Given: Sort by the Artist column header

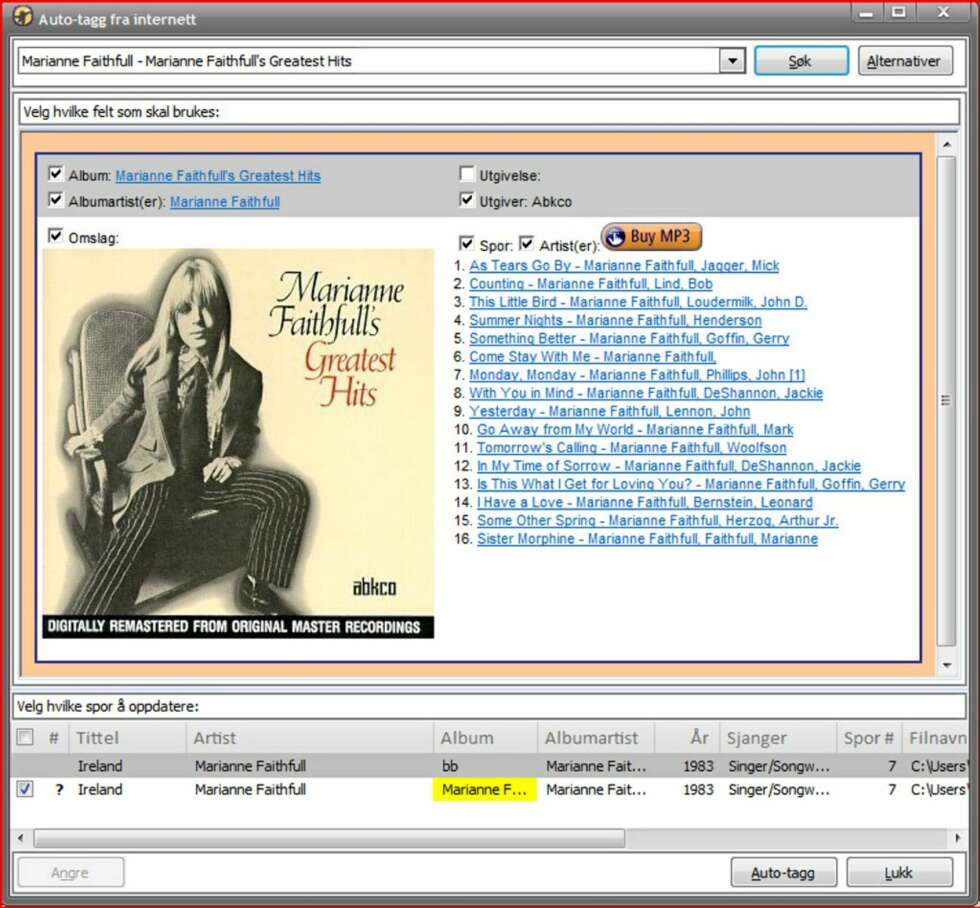Looking at the screenshot, I should (310, 738).
